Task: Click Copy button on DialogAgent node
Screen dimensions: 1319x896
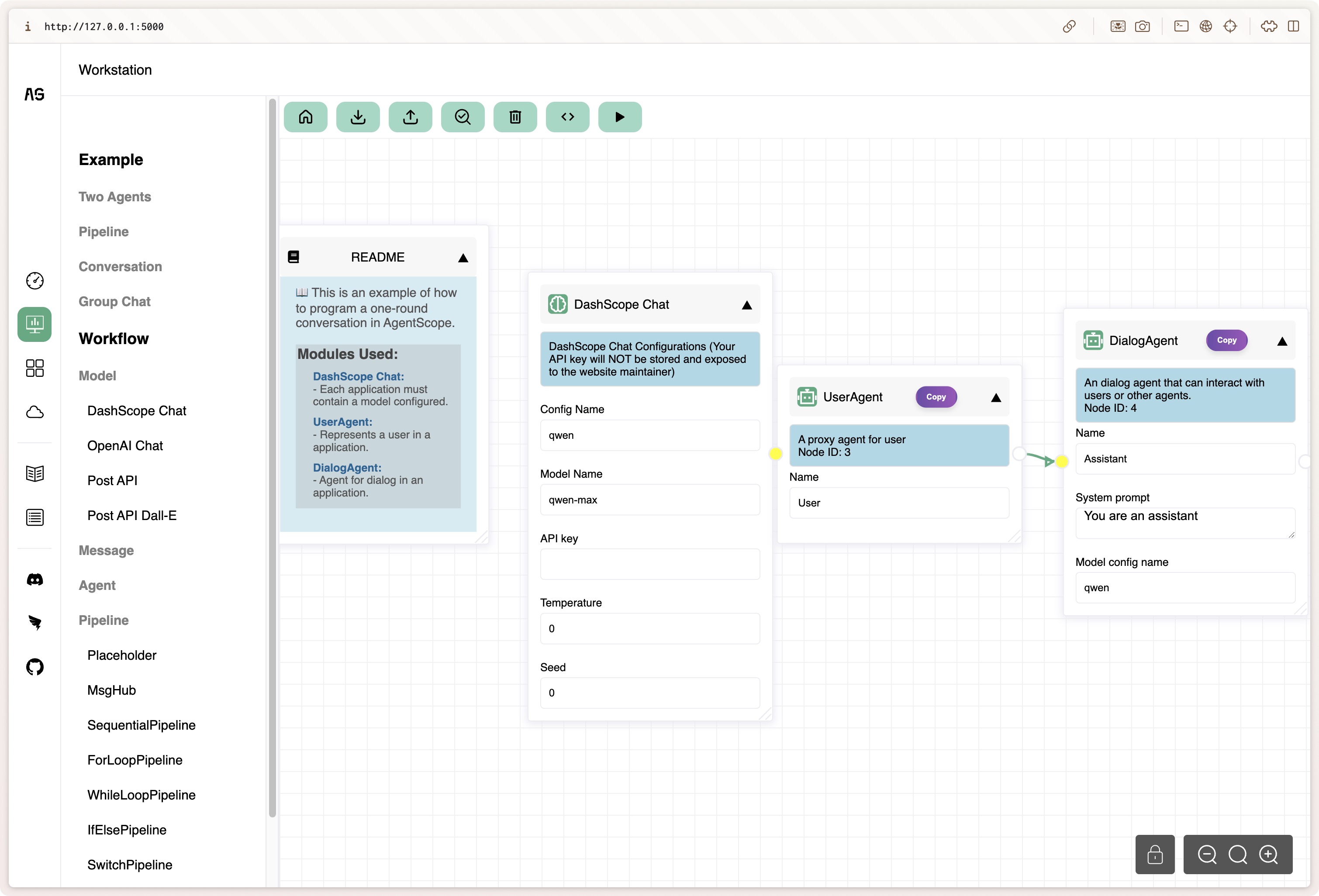Action: (1226, 341)
